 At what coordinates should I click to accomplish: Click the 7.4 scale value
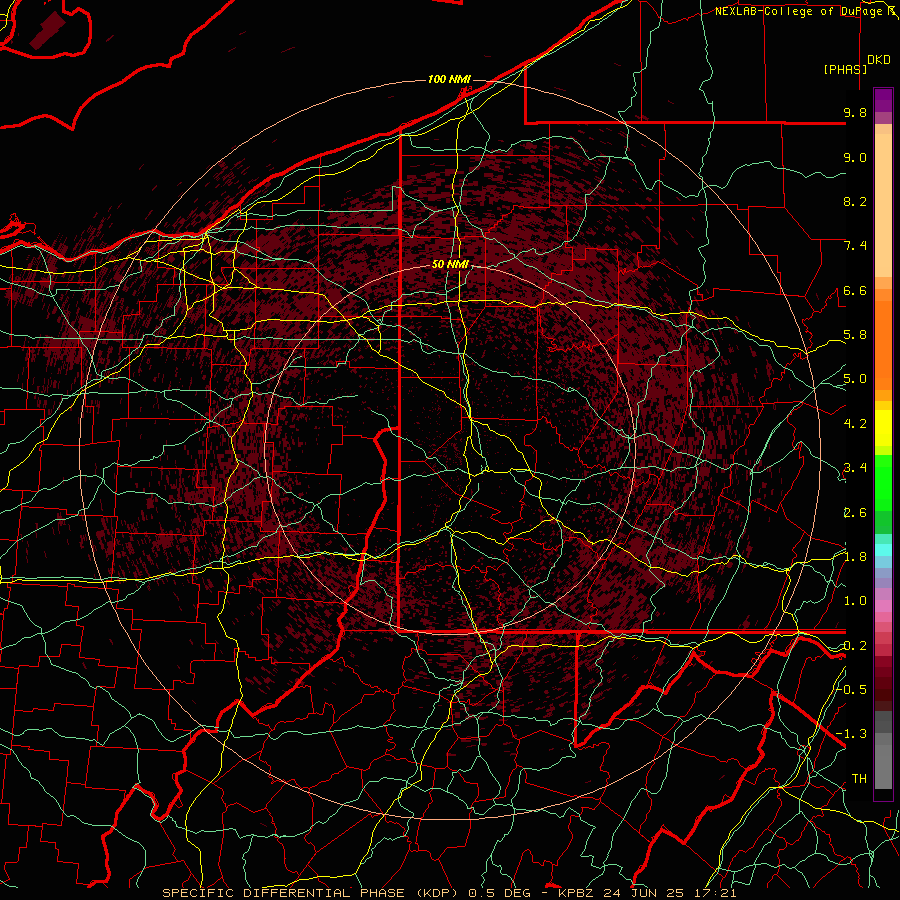click(x=855, y=246)
